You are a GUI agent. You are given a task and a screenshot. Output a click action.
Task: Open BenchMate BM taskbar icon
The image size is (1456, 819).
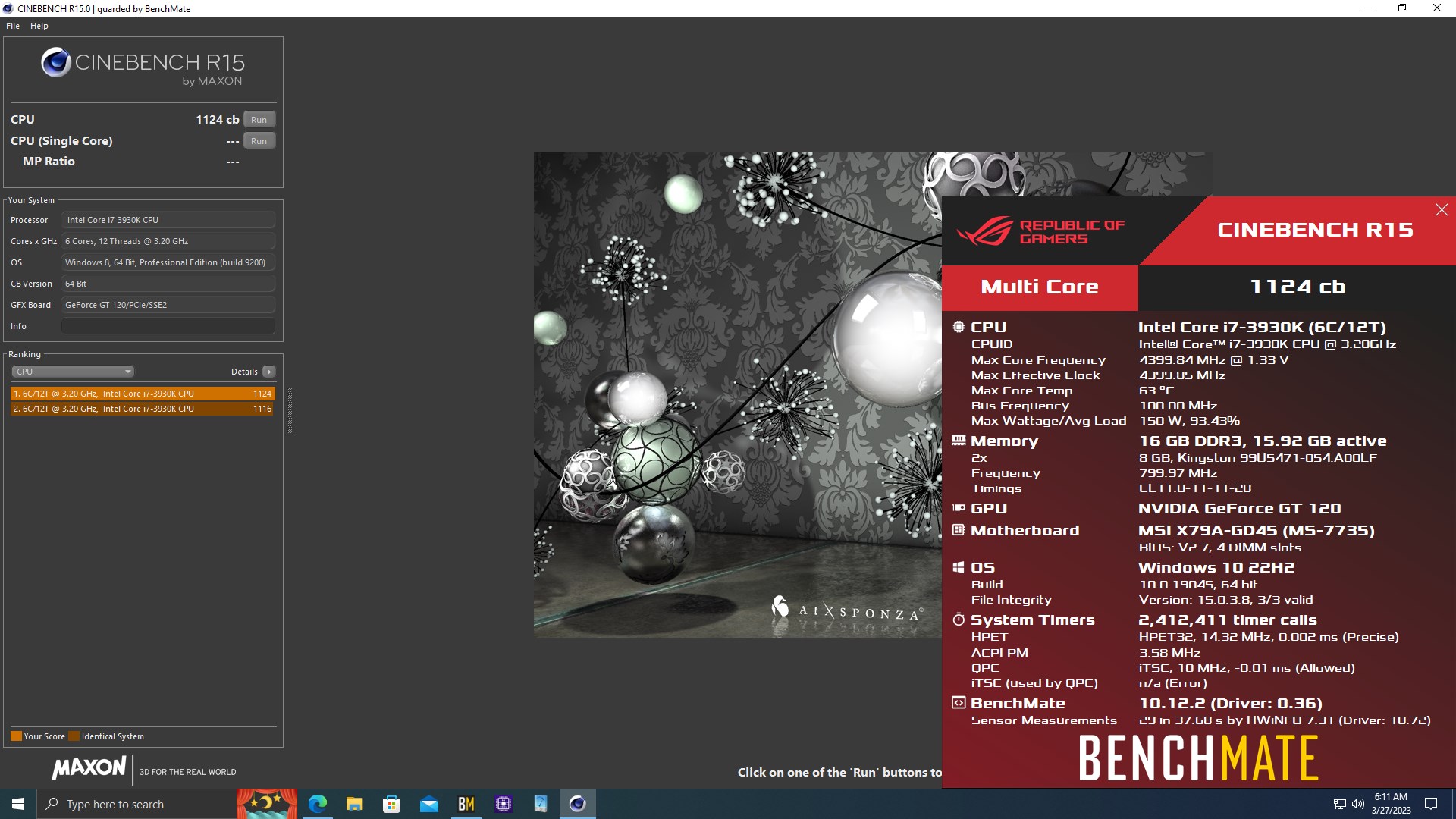466,804
